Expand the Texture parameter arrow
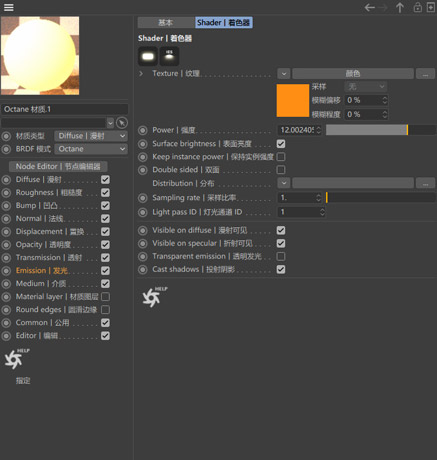The image size is (437, 460). (x=141, y=73)
